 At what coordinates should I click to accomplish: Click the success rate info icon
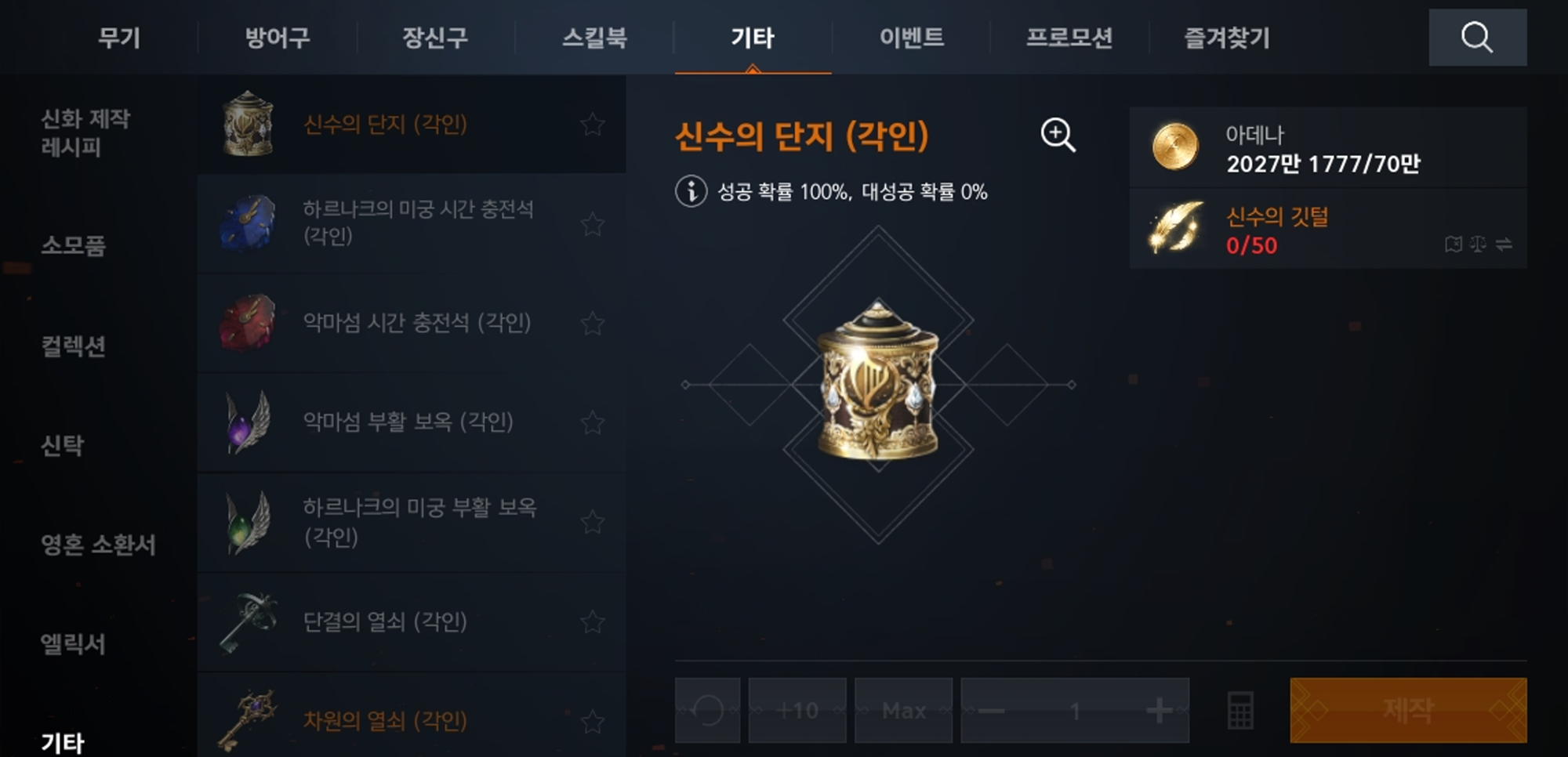pos(691,191)
